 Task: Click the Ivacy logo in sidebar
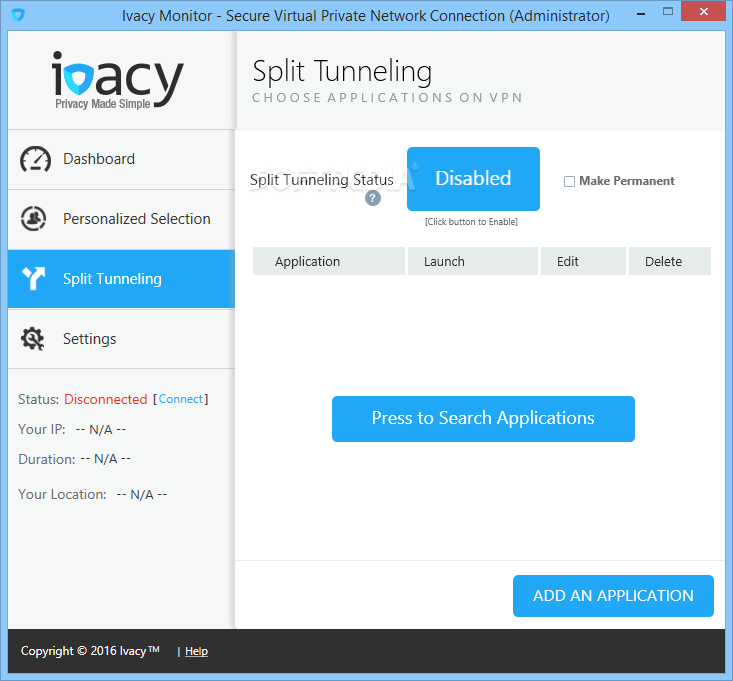tap(117, 80)
